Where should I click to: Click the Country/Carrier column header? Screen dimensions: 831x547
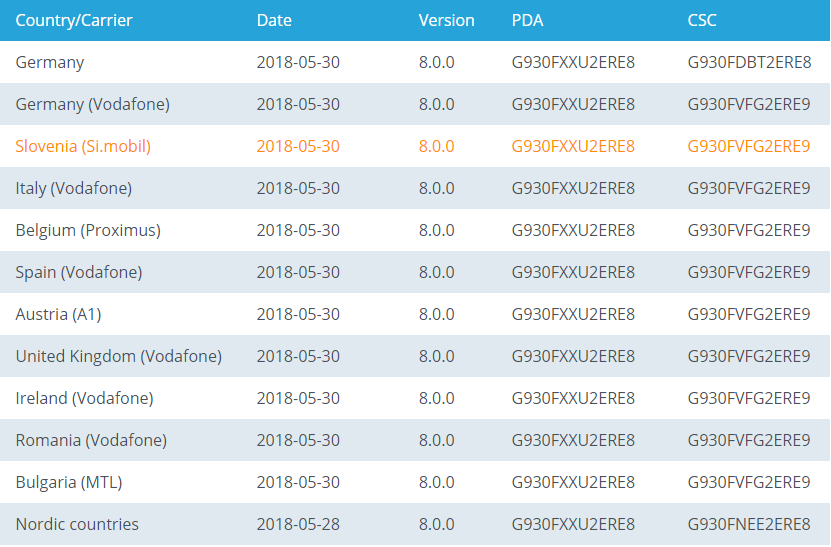pos(74,20)
